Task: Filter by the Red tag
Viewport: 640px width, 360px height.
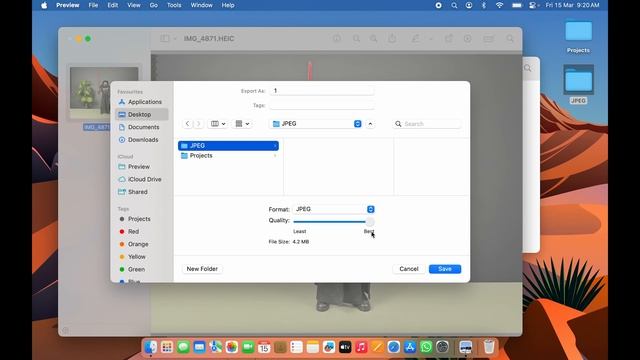Action: [x=129, y=231]
